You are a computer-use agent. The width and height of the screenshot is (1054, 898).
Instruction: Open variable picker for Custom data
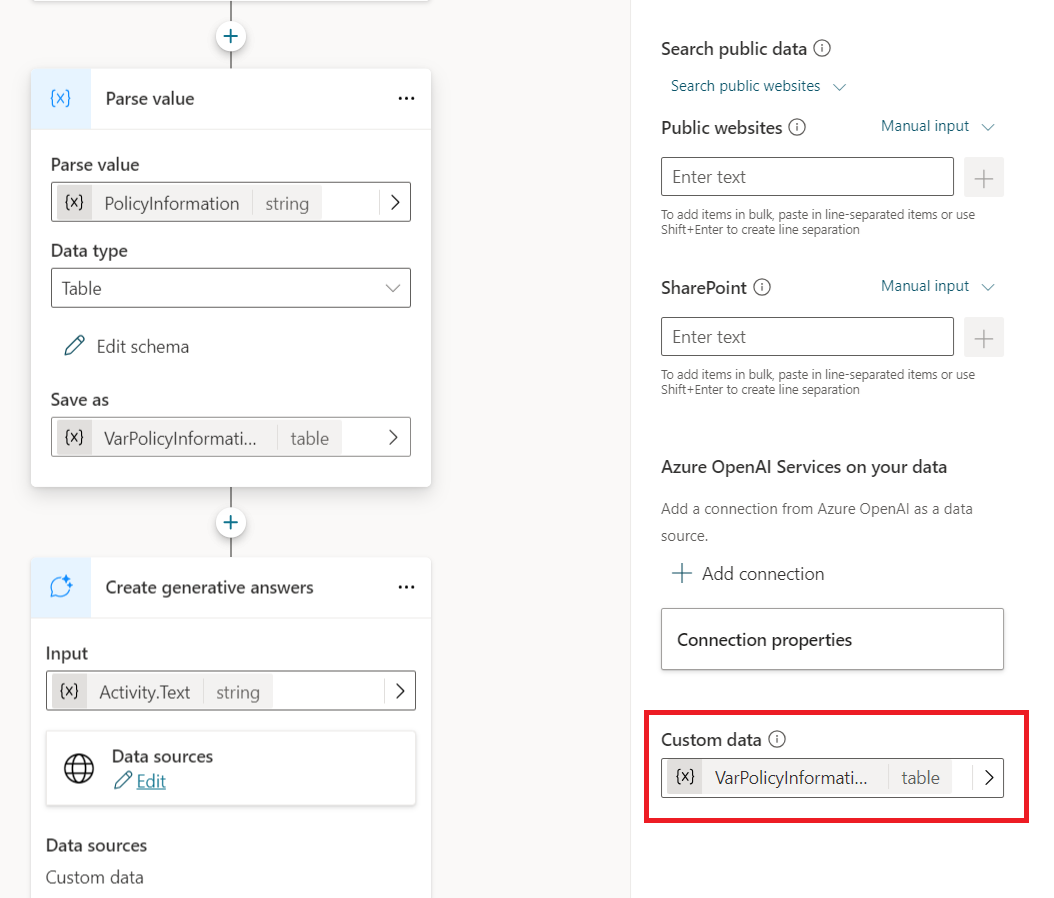(x=988, y=778)
